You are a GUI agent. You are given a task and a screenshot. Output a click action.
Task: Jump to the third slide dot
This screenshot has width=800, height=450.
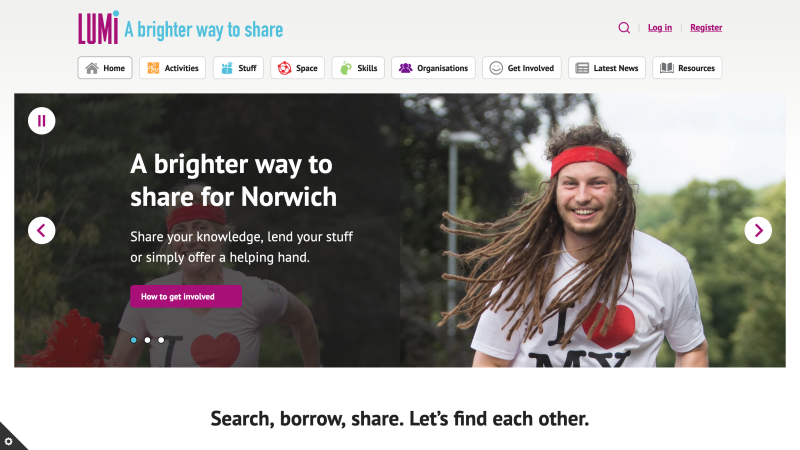tap(161, 340)
